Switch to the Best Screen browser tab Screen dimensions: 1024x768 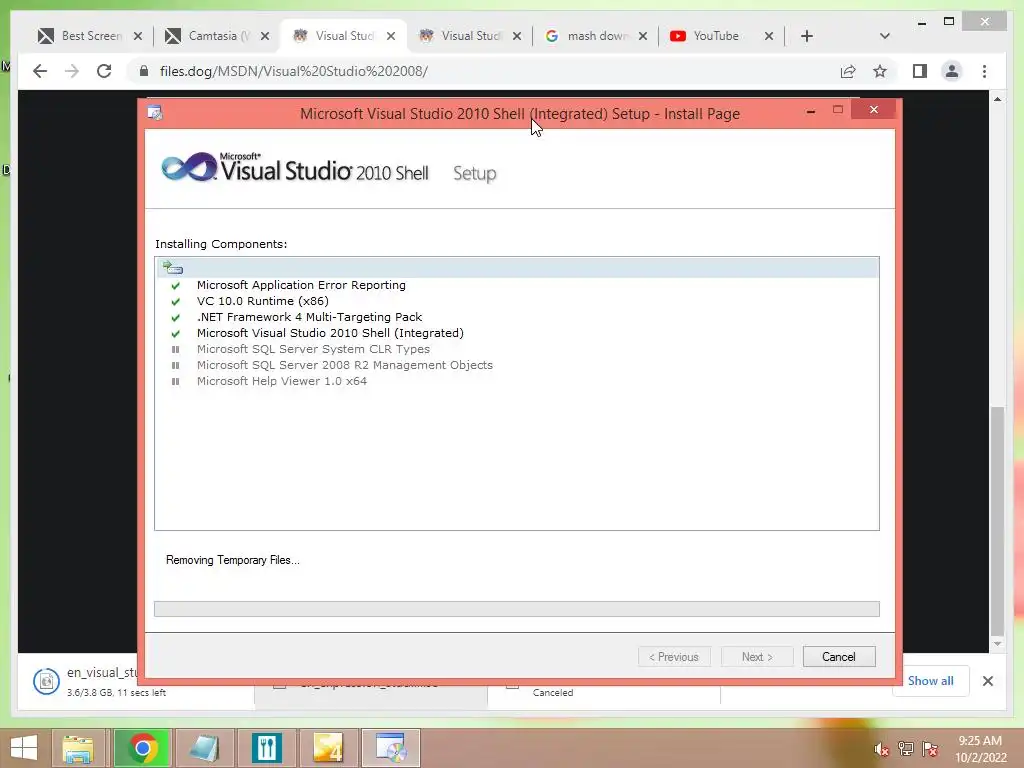pyautogui.click(x=90, y=36)
